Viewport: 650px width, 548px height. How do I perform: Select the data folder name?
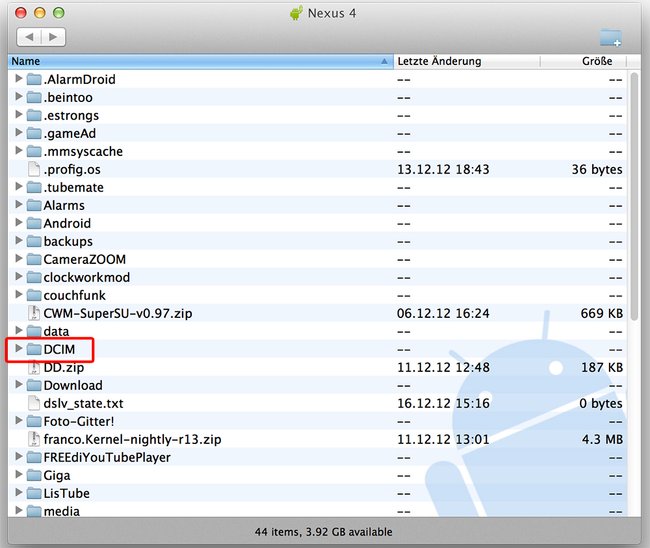click(x=56, y=332)
